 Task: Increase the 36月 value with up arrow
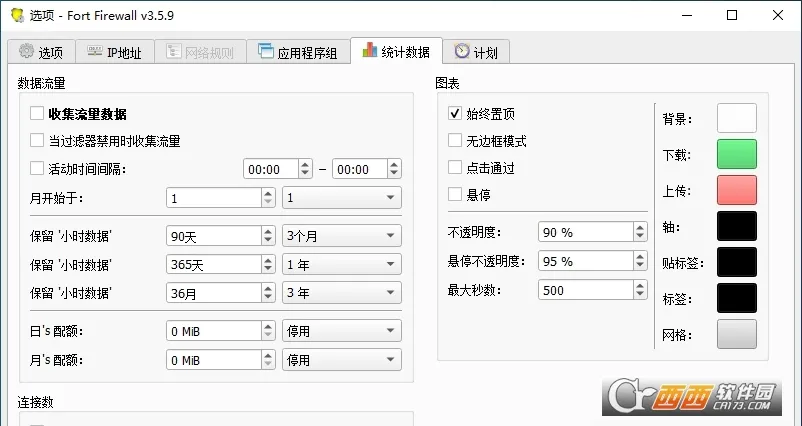pyautogui.click(x=269, y=288)
